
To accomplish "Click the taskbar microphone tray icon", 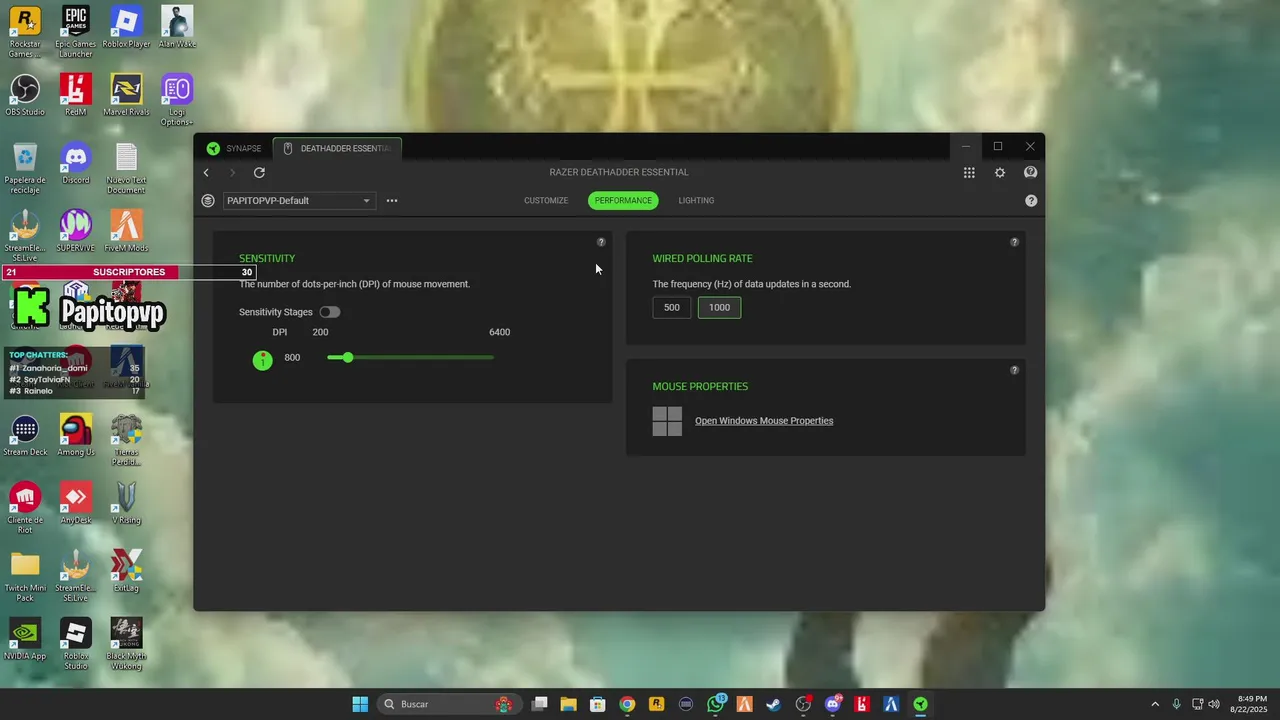I will (x=1176, y=704).
